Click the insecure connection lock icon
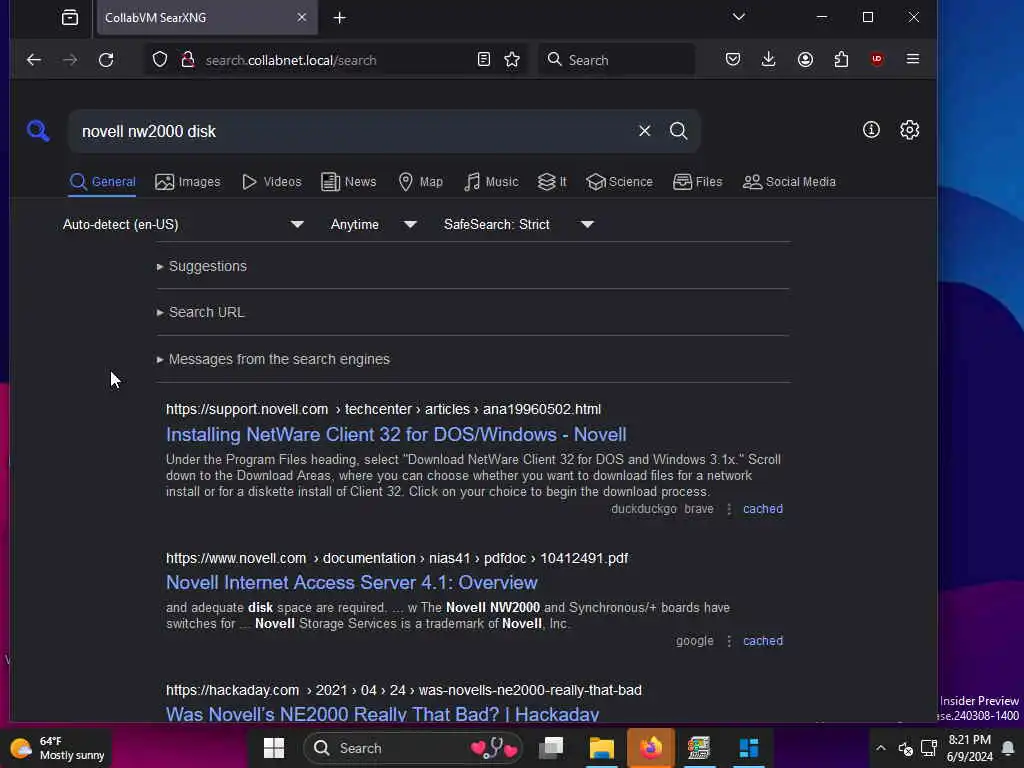Viewport: 1024px width, 768px height. 188,59
